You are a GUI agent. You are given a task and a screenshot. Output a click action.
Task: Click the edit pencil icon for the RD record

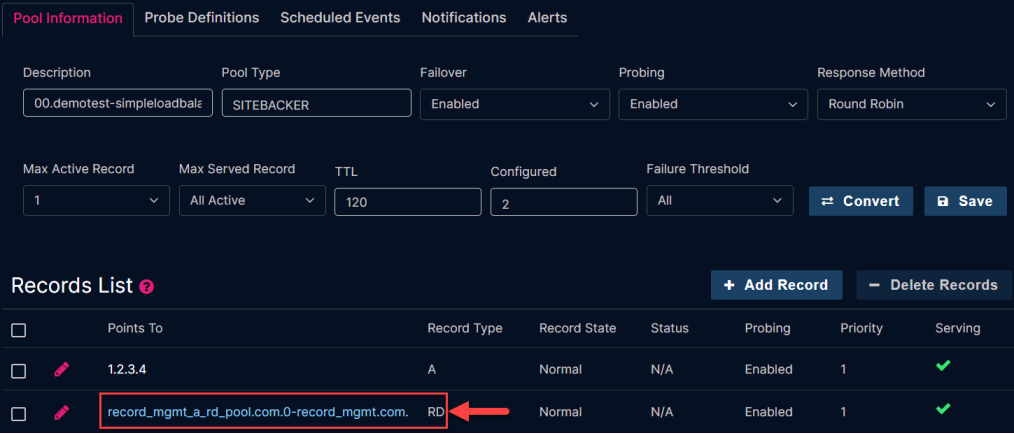[x=62, y=412]
